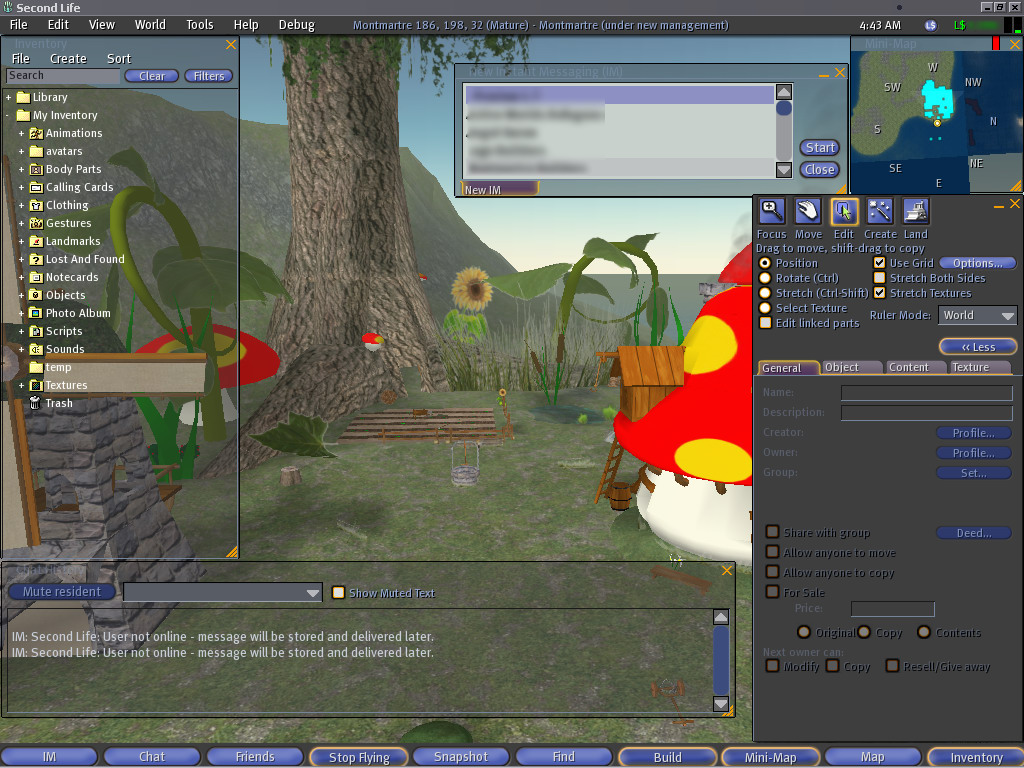The width and height of the screenshot is (1024, 768).
Task: Click the Landmarks folder icon
Action: point(37,241)
